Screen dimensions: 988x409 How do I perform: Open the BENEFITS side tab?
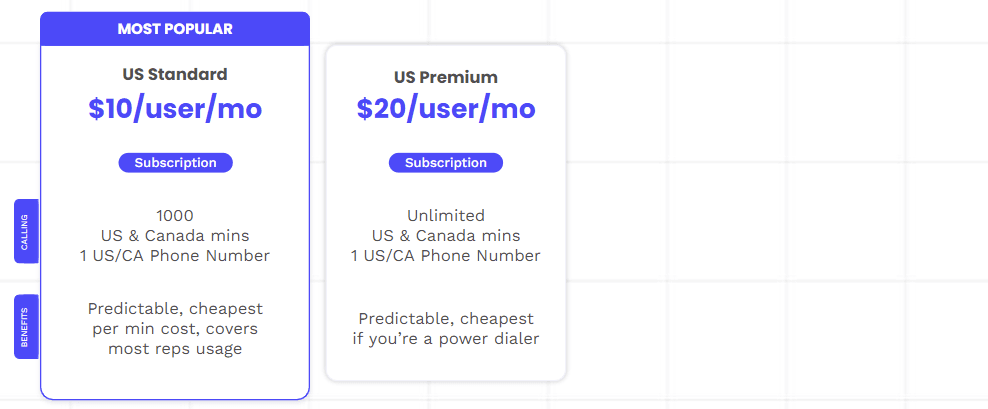pos(26,326)
